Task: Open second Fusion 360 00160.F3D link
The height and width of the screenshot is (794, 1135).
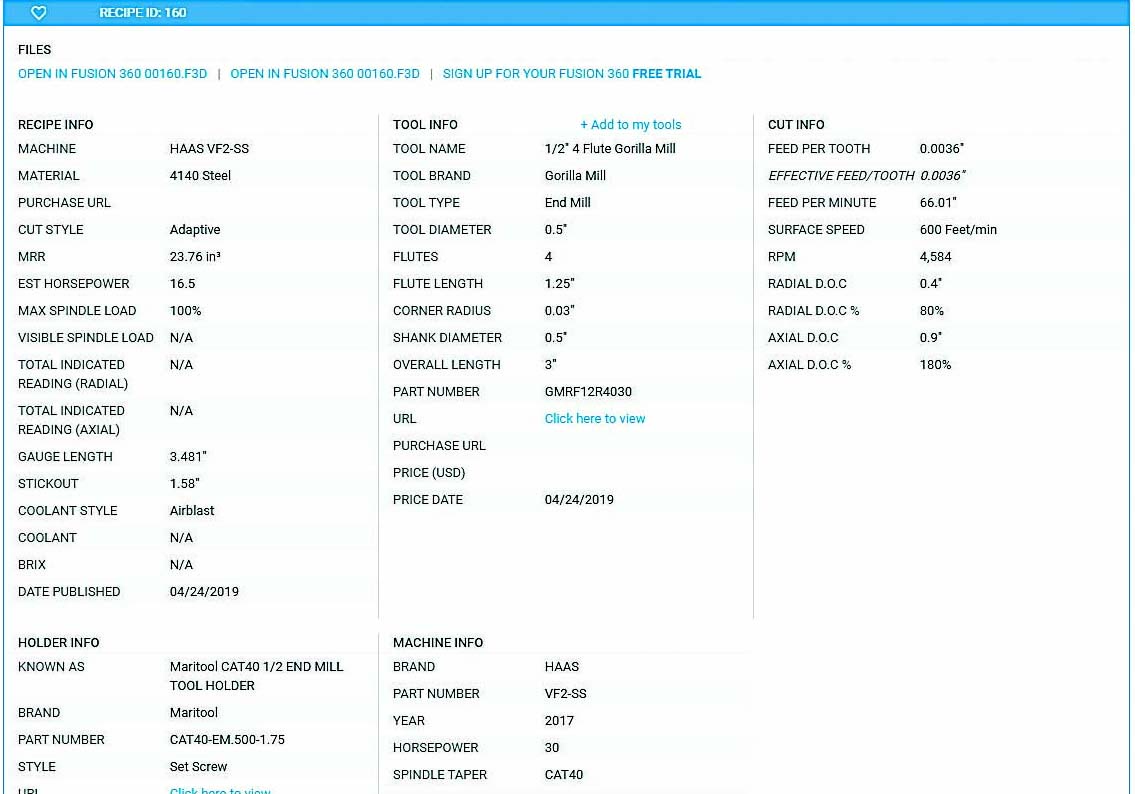Action: [325, 74]
